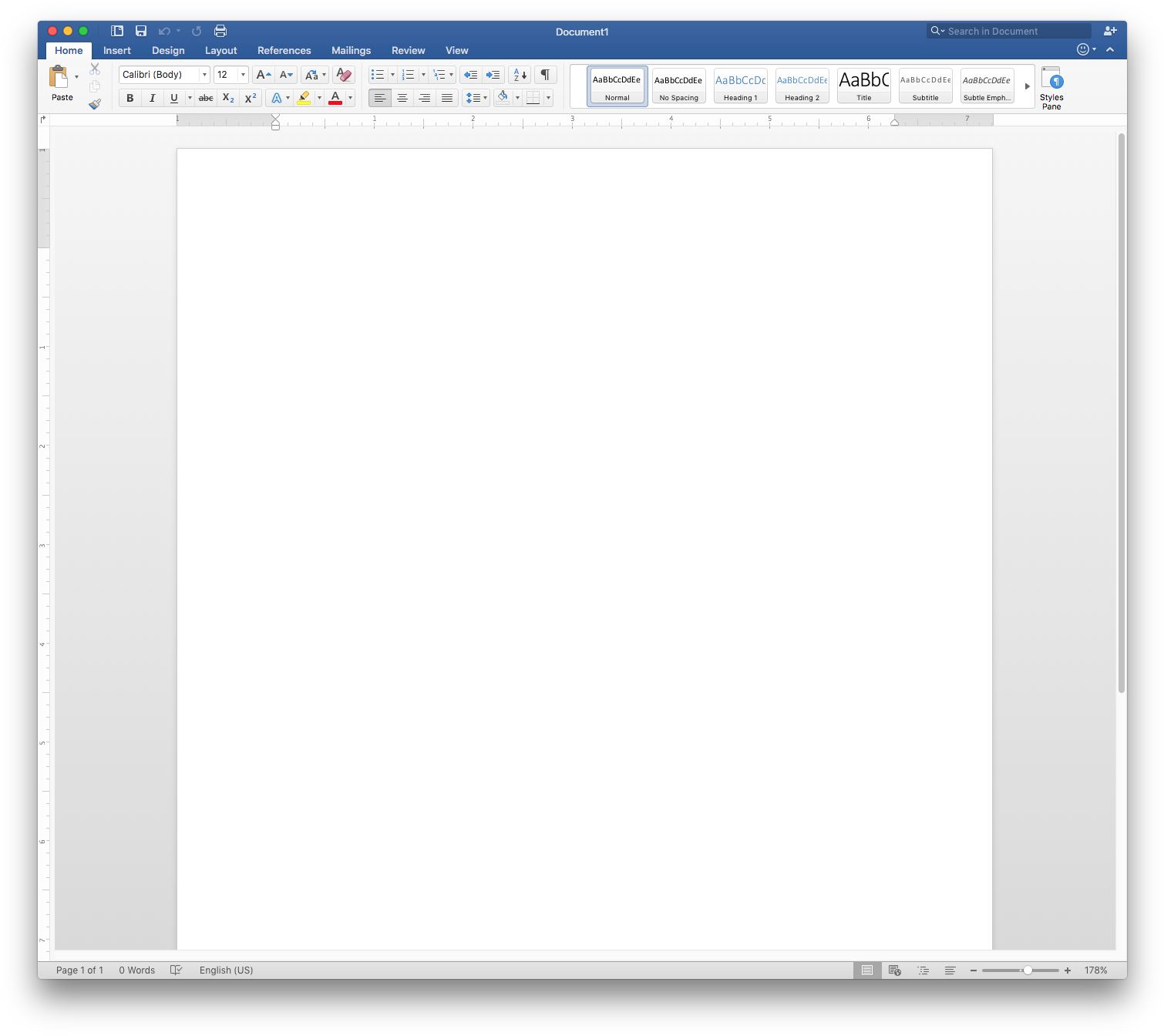The image size is (1164, 1036).
Task: Switch to the Insert tab
Action: [x=116, y=50]
